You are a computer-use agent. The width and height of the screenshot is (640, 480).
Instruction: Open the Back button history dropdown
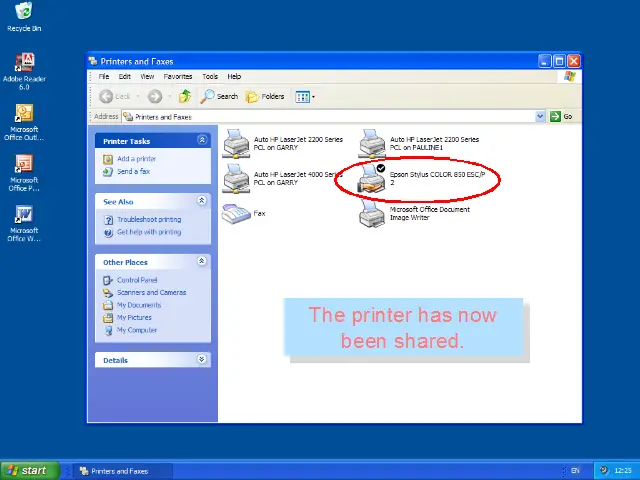pos(138,97)
